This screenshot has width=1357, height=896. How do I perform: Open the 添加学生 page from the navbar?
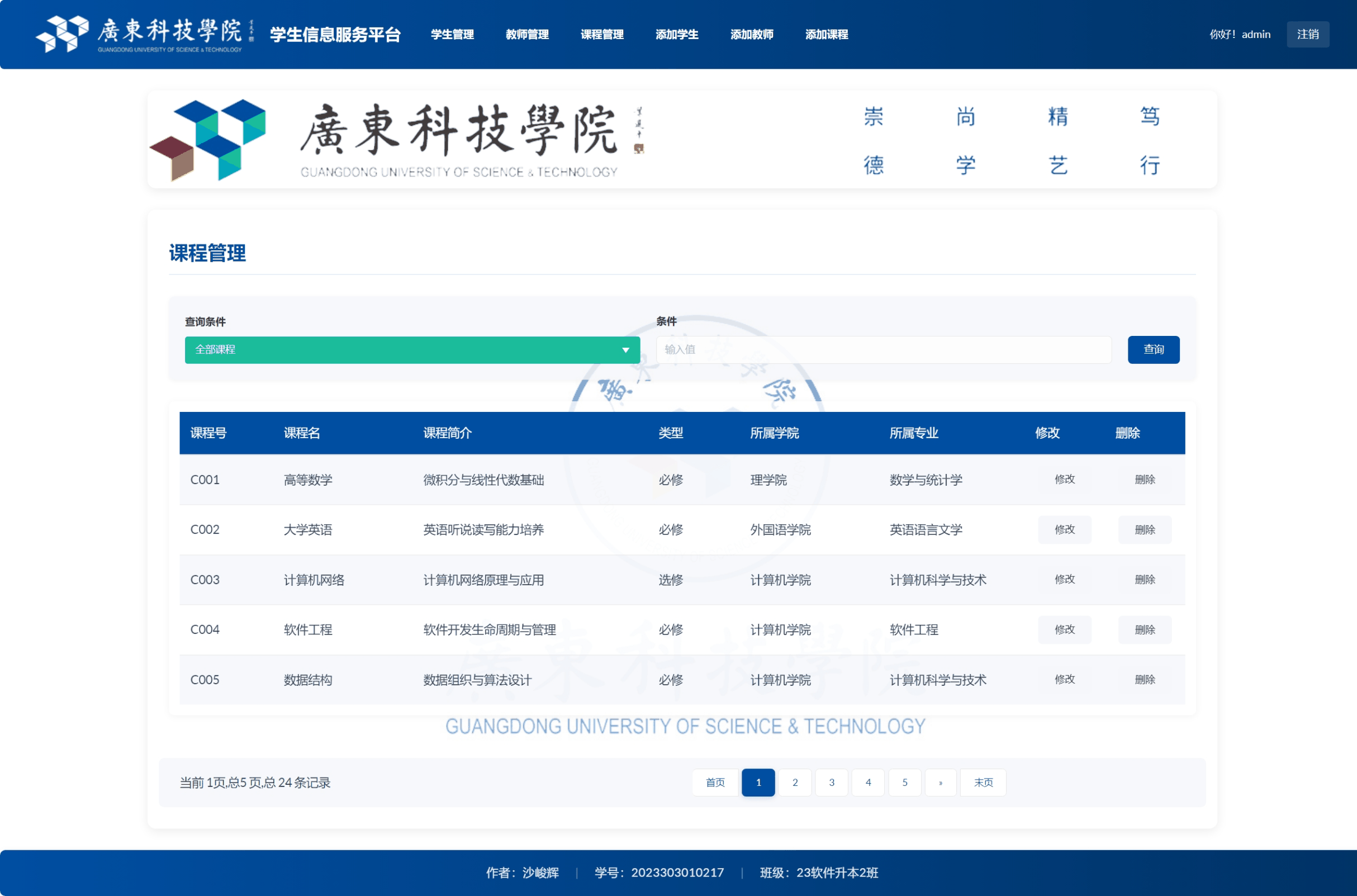click(677, 34)
